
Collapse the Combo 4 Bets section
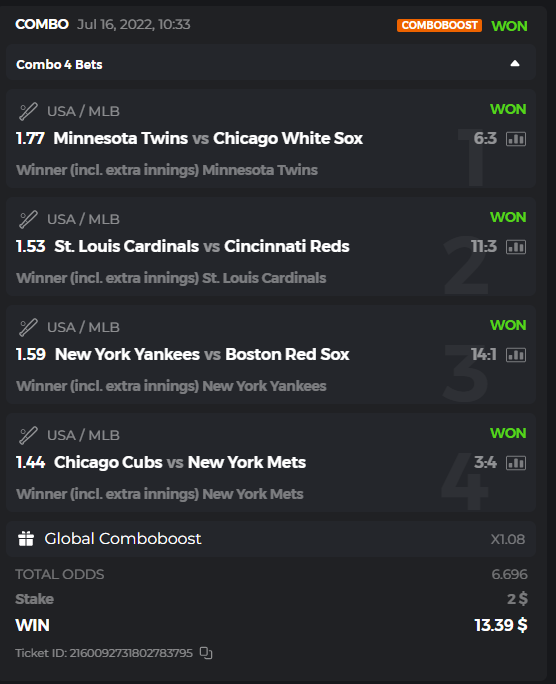coord(515,64)
